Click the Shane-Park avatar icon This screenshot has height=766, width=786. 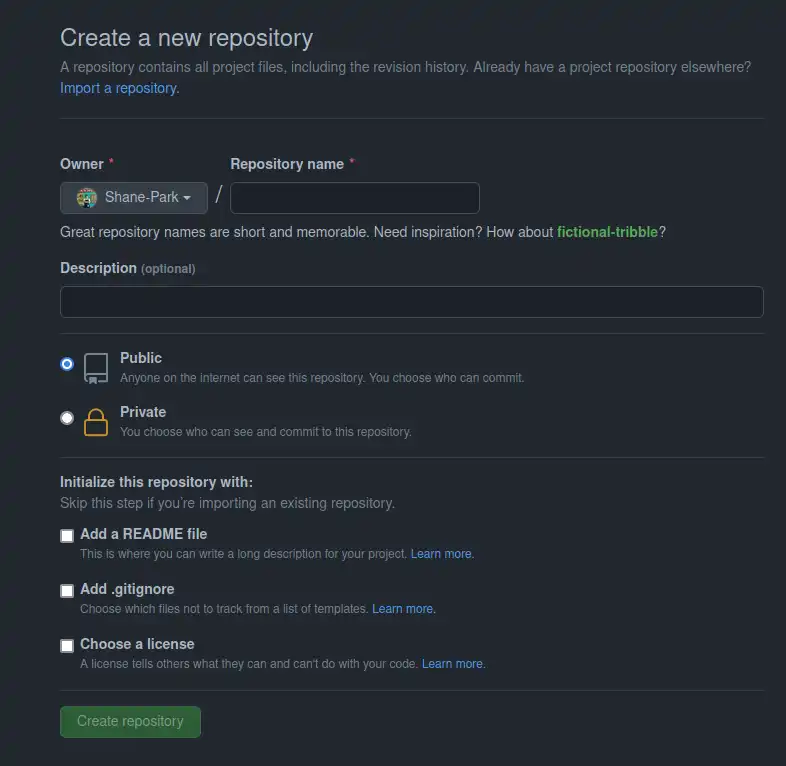point(87,198)
